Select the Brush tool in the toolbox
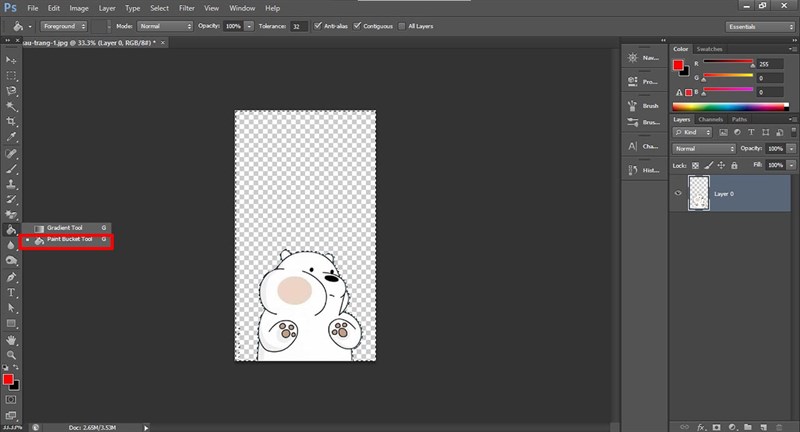Viewport: 800px width, 432px height. coord(11,169)
